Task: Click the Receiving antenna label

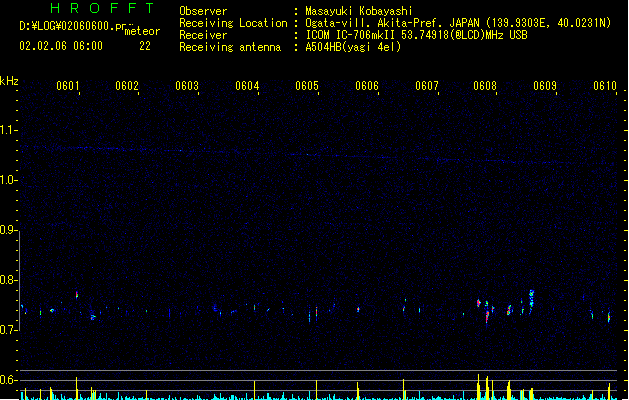Action: 230,47
